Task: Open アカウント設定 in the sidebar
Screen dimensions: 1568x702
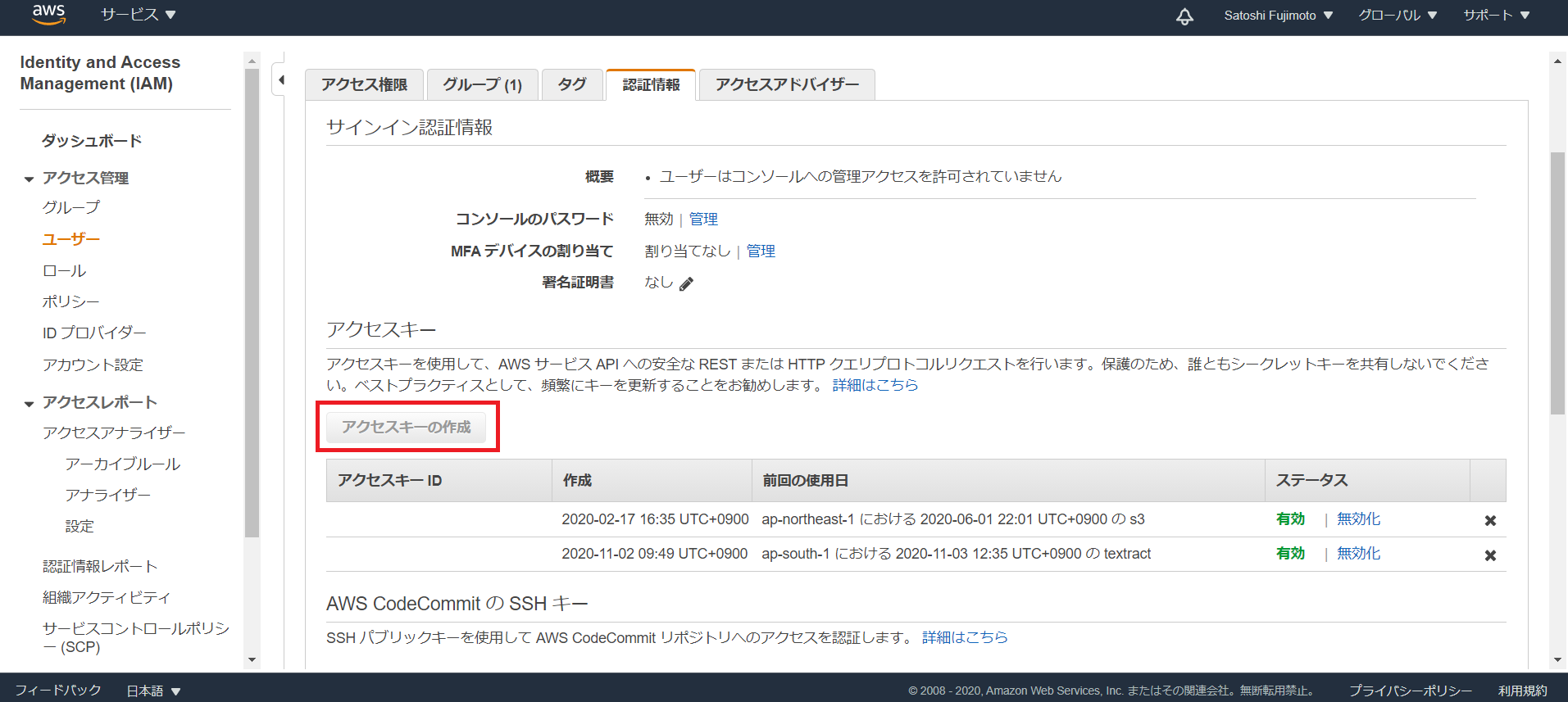Action: point(93,365)
